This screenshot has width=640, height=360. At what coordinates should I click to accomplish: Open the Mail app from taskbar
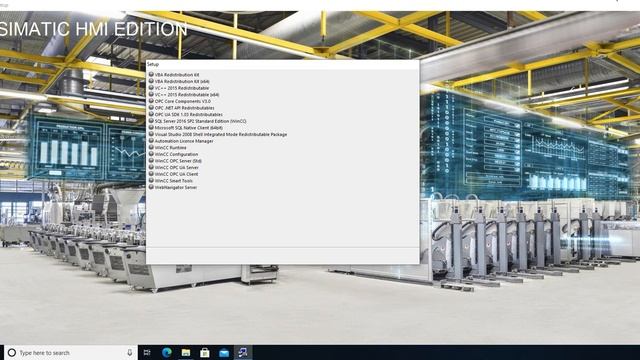click(x=224, y=353)
